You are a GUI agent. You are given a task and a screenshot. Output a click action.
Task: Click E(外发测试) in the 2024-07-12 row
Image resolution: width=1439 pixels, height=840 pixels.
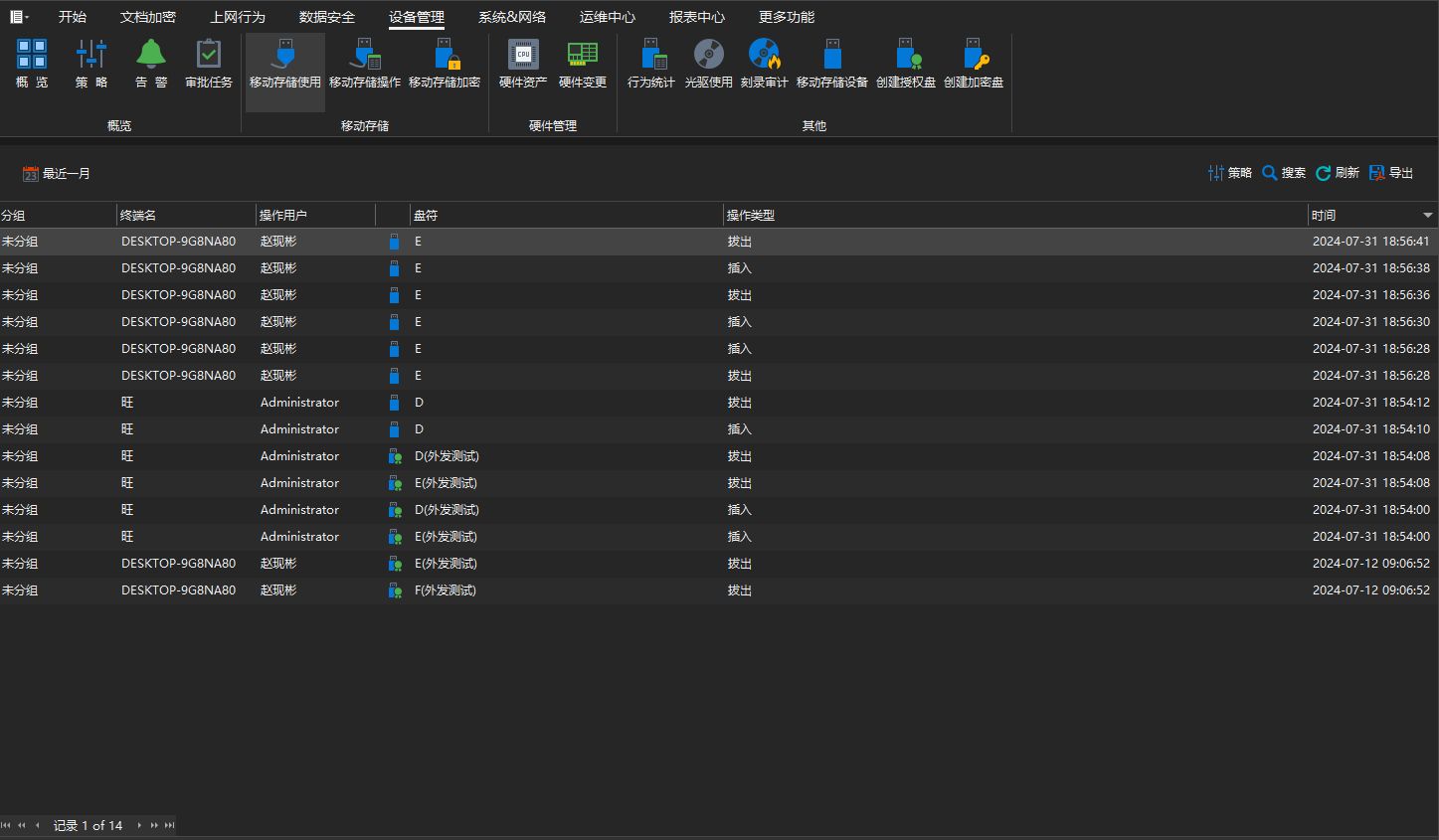click(446, 564)
